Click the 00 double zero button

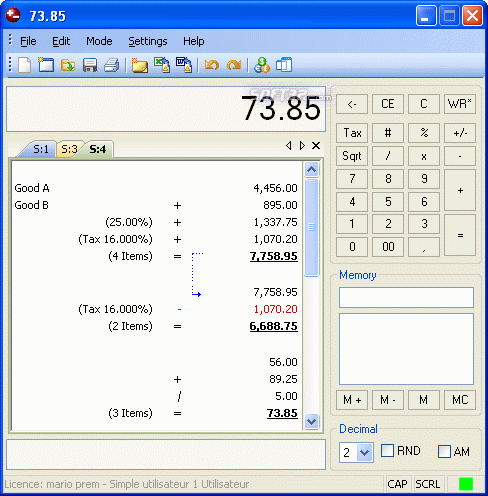[x=388, y=247]
